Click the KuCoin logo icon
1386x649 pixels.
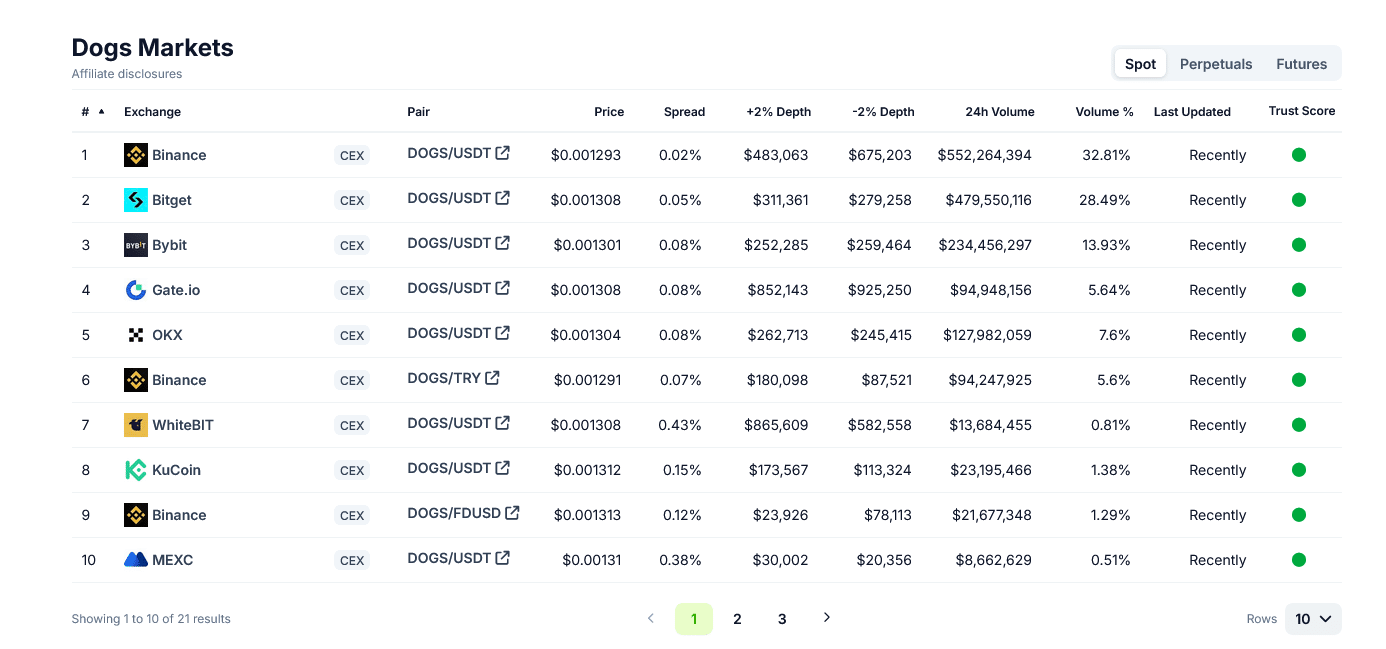point(136,470)
